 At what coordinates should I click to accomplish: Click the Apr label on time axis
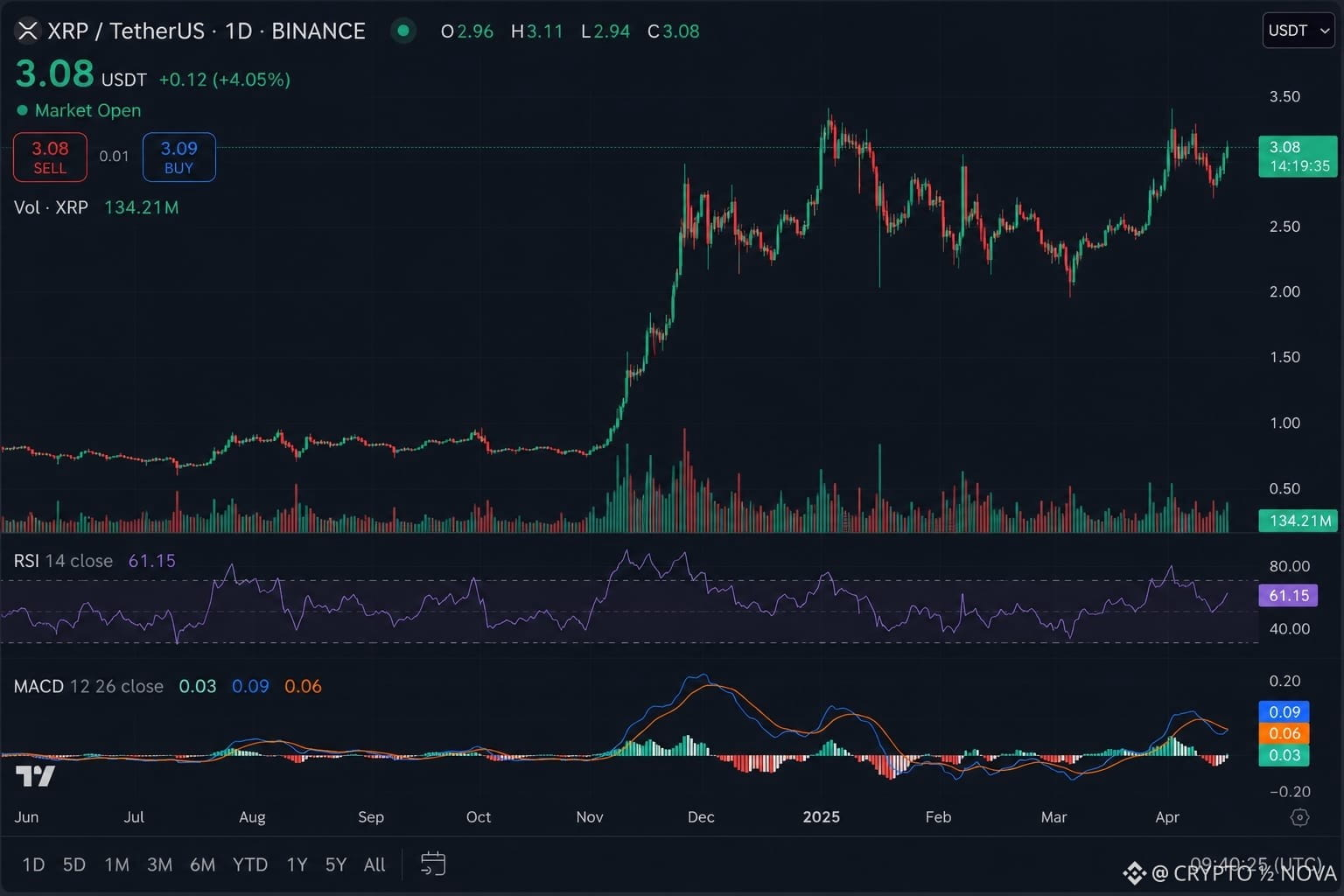[x=1167, y=816]
